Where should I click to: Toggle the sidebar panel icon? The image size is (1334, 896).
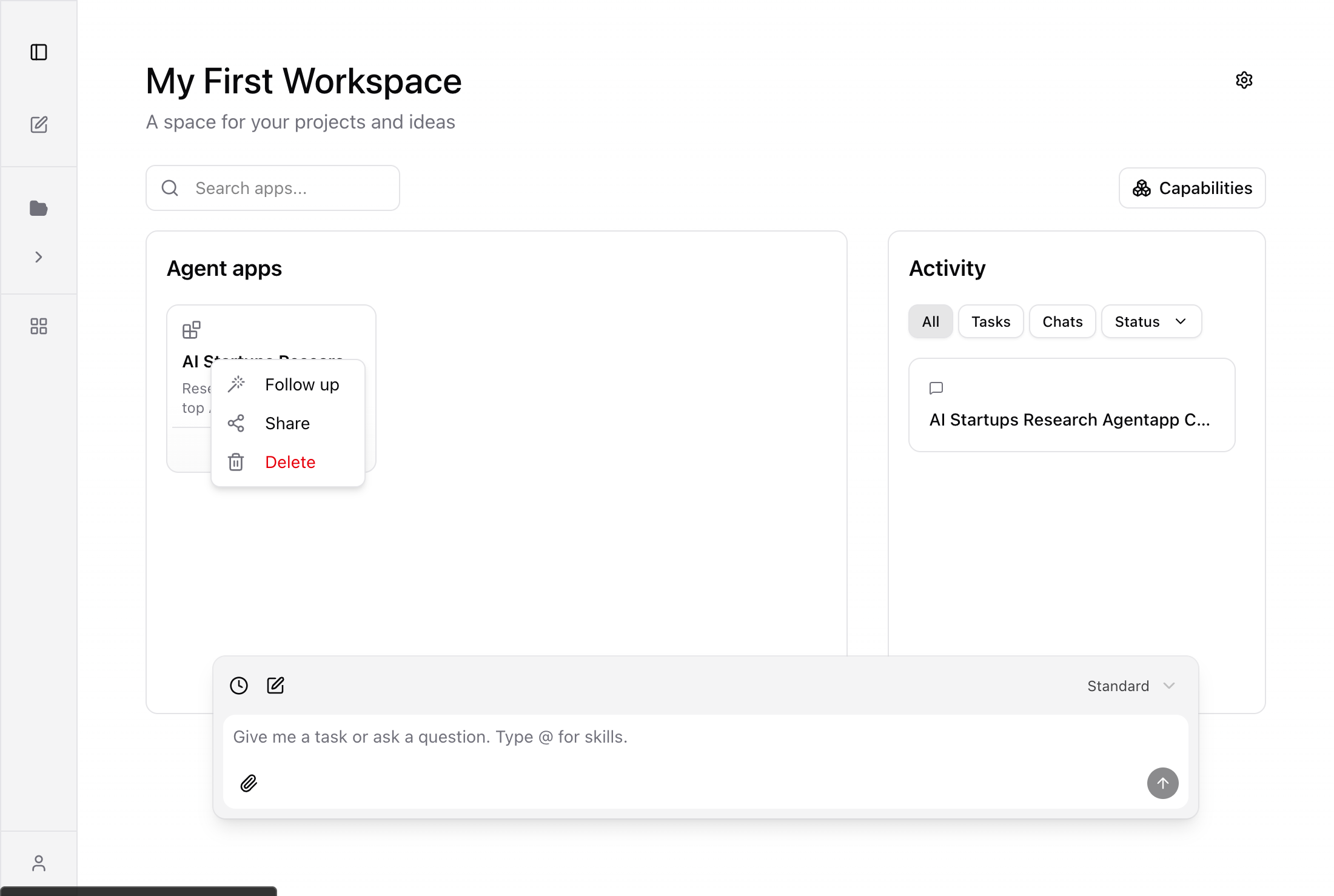tap(39, 52)
